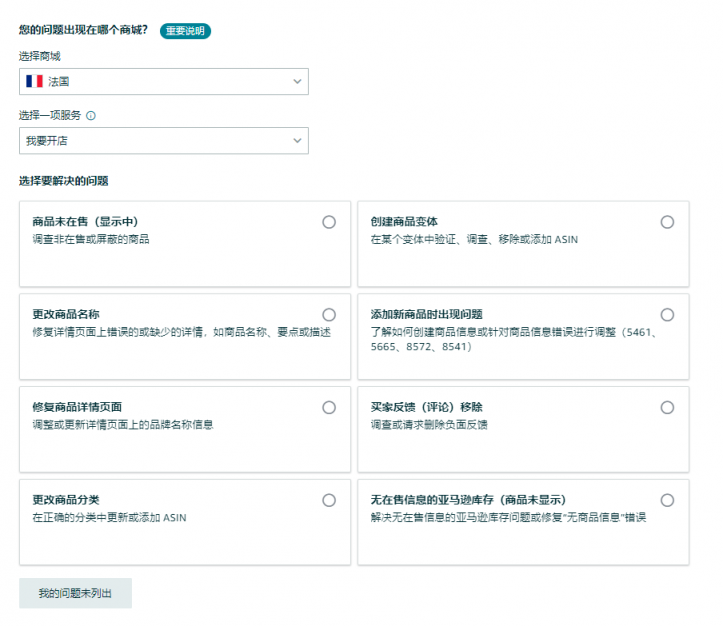The width and height of the screenshot is (723, 626).
Task: Open the 选择商城 marketplace dropdown
Action: 164,82
